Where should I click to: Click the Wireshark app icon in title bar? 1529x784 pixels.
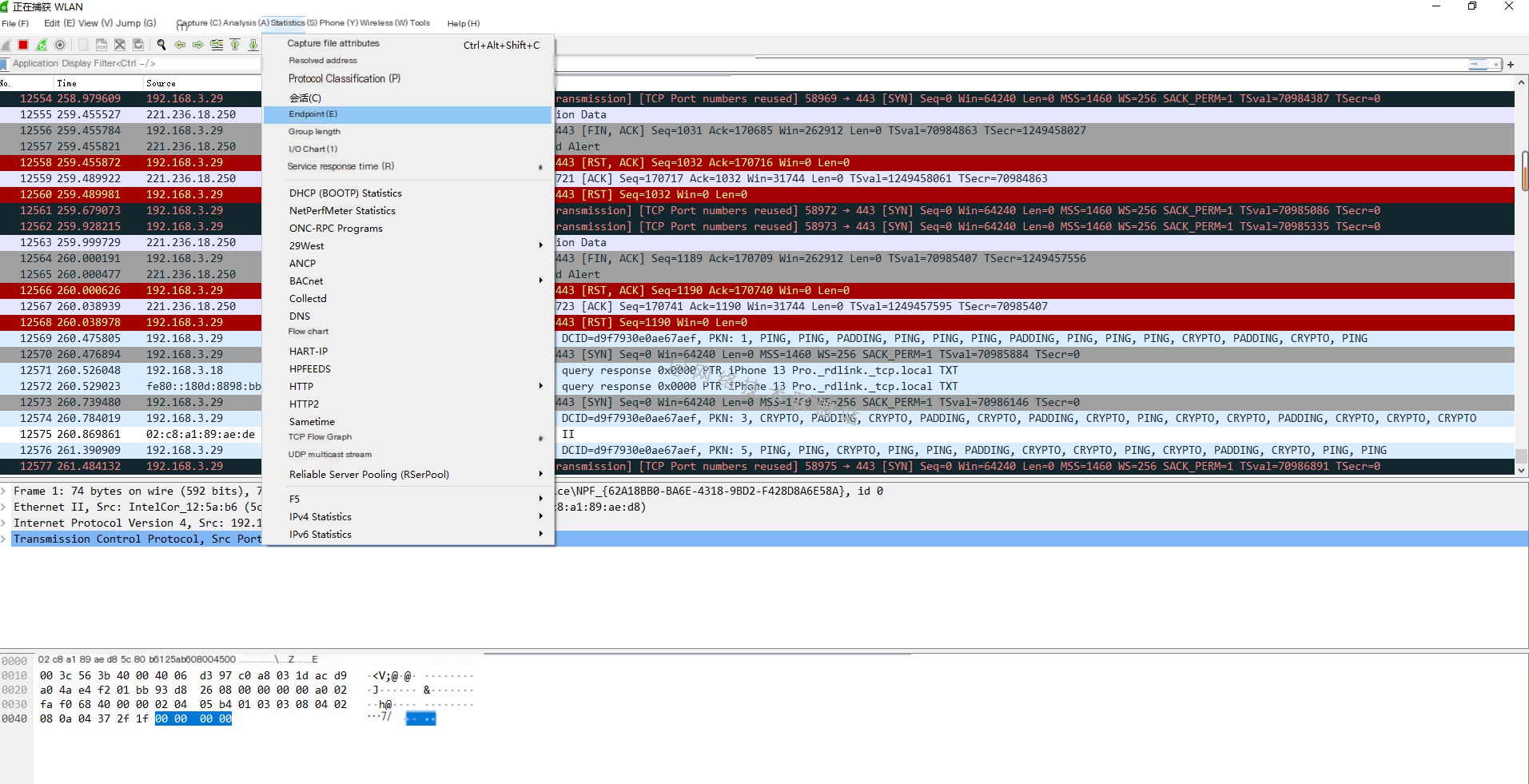6,6
